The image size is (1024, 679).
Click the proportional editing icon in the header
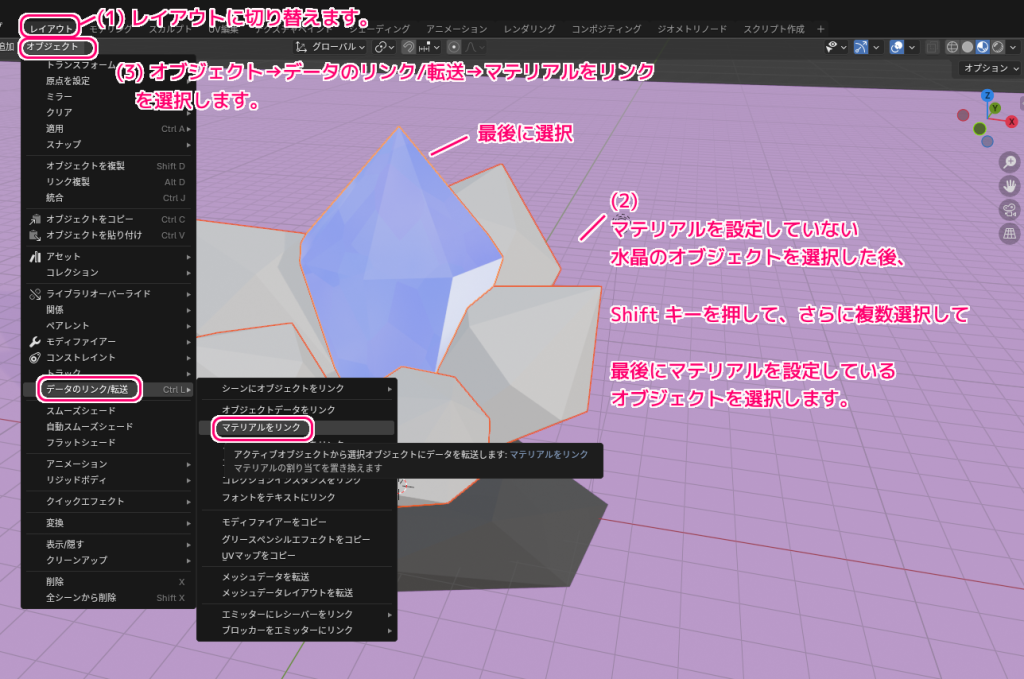(x=454, y=47)
